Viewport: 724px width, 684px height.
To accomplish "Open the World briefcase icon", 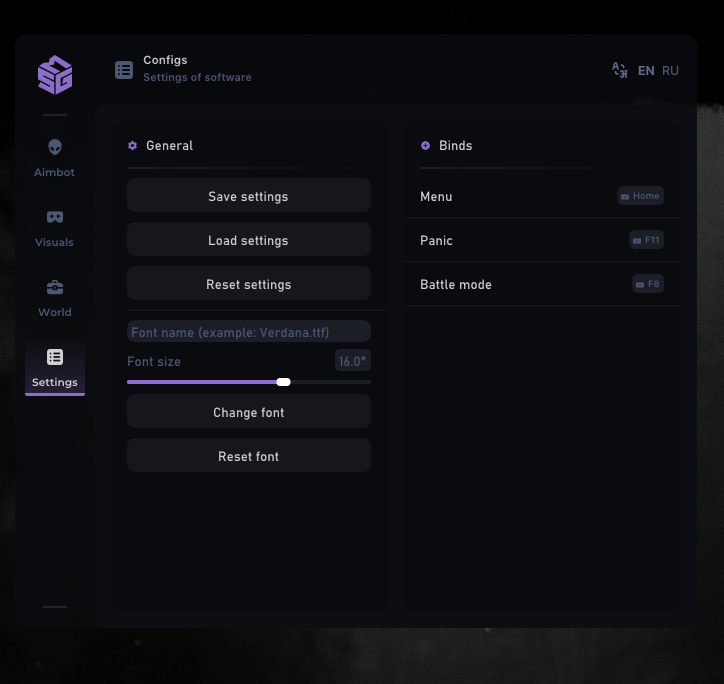I will (55, 288).
